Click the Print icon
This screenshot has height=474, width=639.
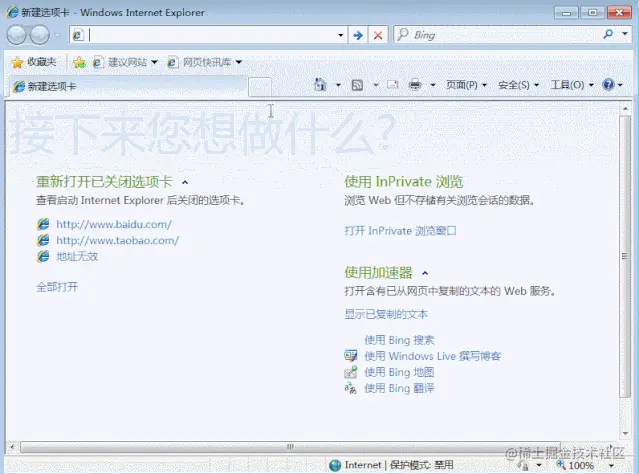point(415,85)
